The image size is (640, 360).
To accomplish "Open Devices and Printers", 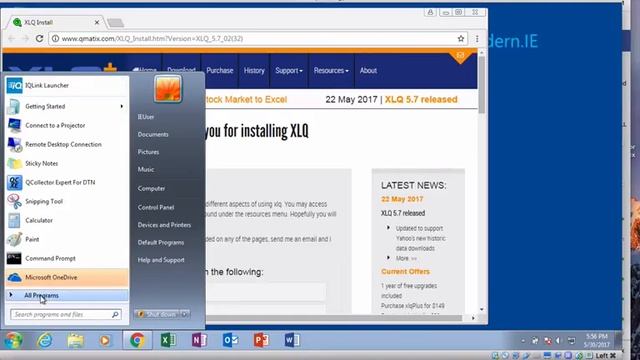I will pyautogui.click(x=164, y=225).
